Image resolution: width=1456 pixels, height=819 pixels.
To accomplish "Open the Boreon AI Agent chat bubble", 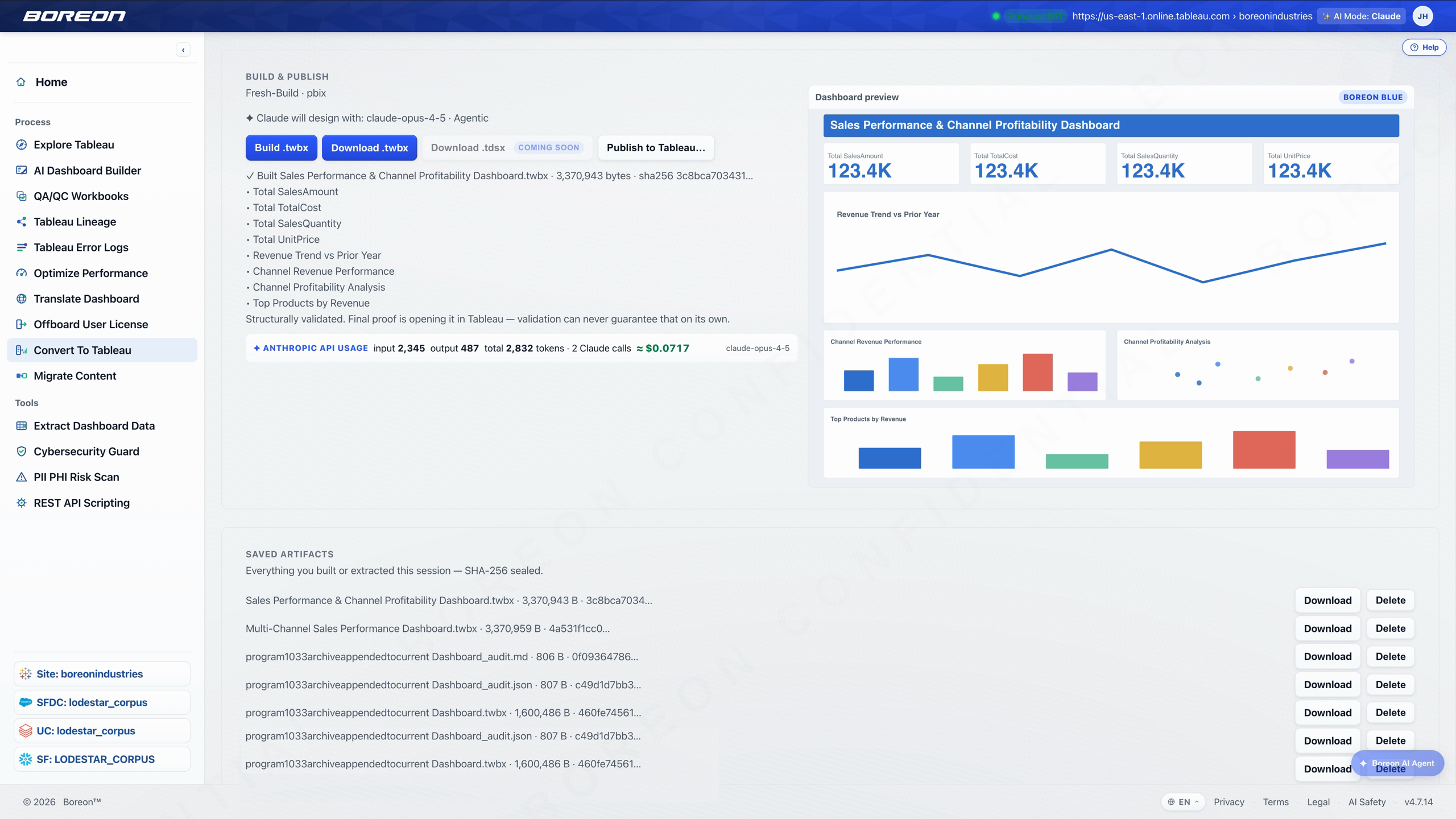I will tap(1398, 763).
